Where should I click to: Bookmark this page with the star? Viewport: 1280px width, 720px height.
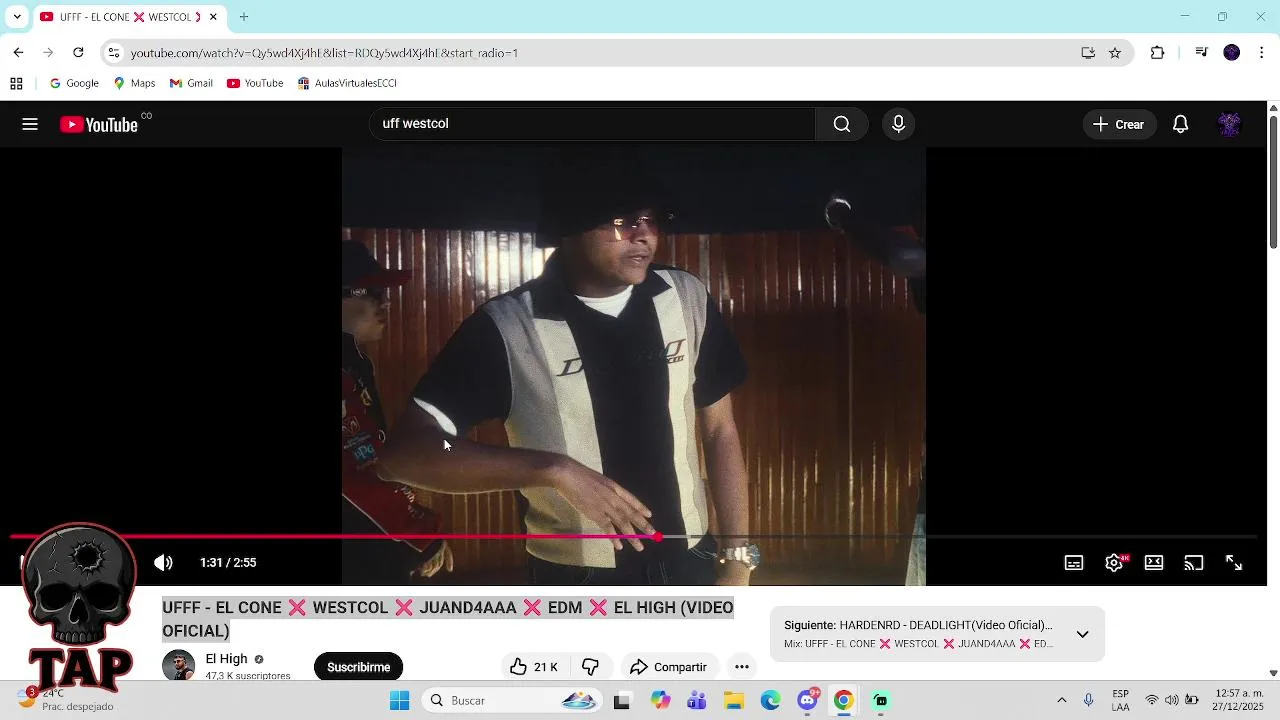(x=1115, y=53)
